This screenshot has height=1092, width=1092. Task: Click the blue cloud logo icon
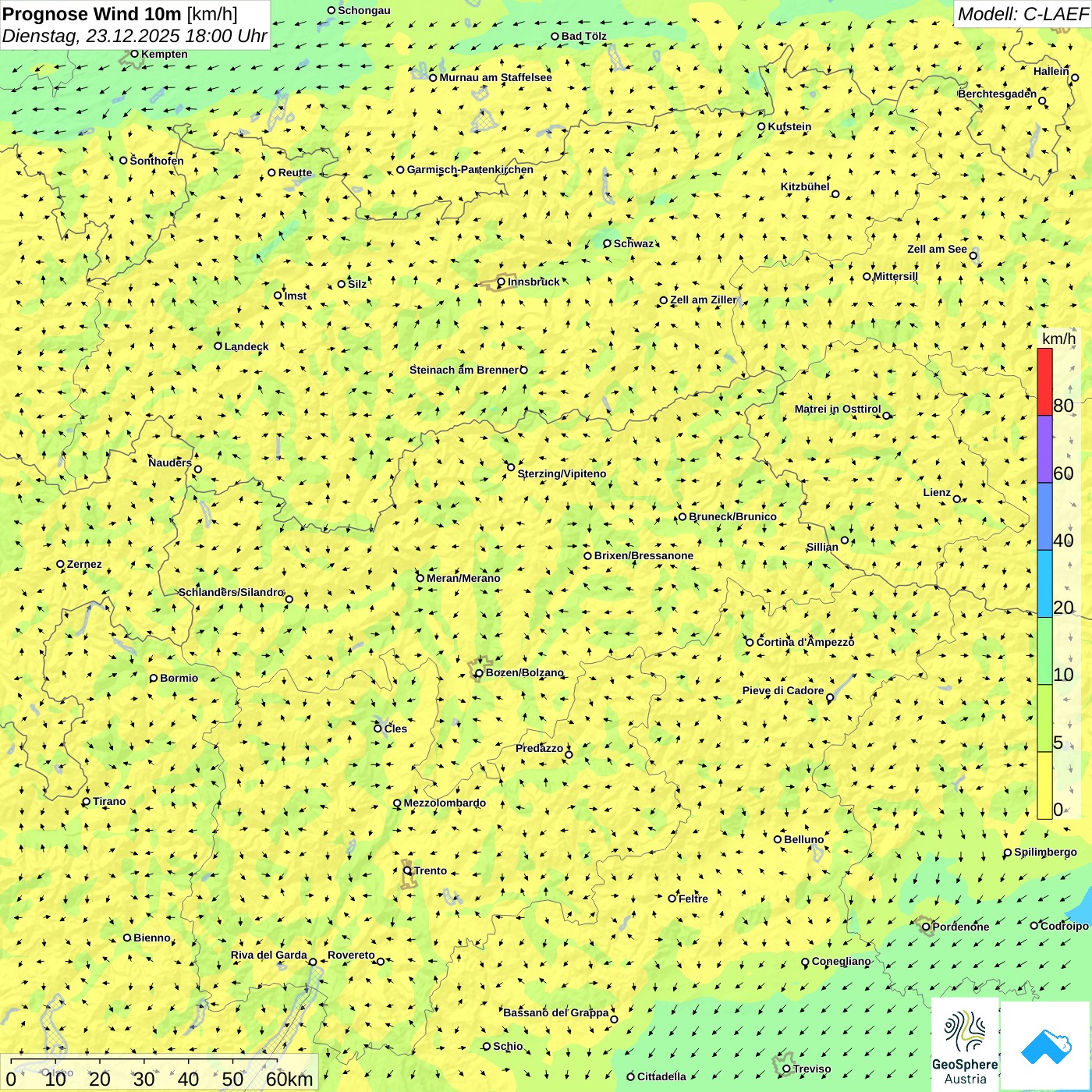click(x=1046, y=1047)
